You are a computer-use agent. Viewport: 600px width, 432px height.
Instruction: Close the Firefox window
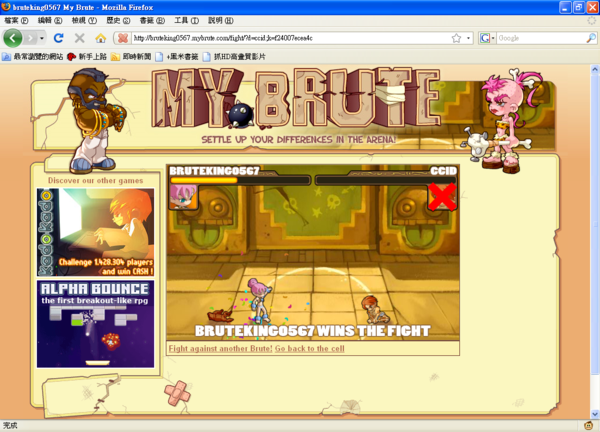(592, 7)
